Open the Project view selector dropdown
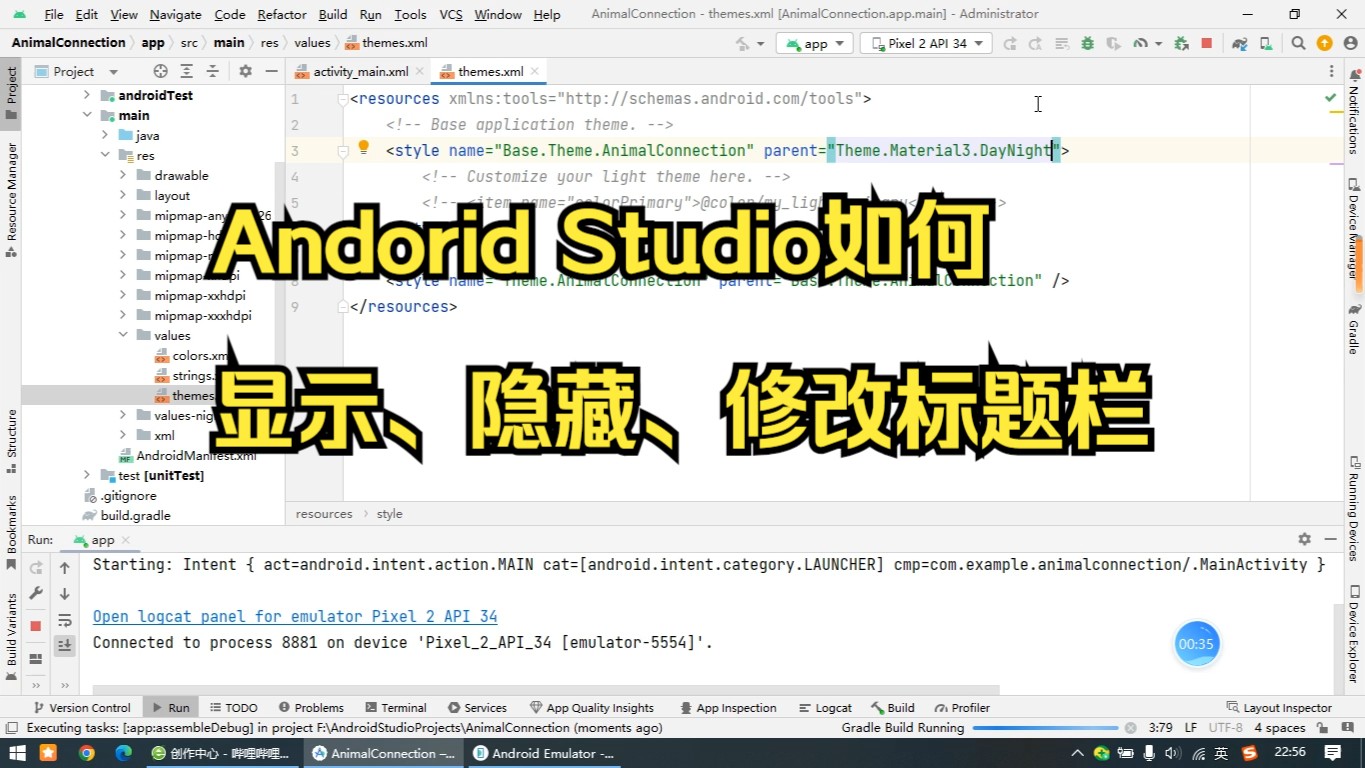 coord(76,71)
